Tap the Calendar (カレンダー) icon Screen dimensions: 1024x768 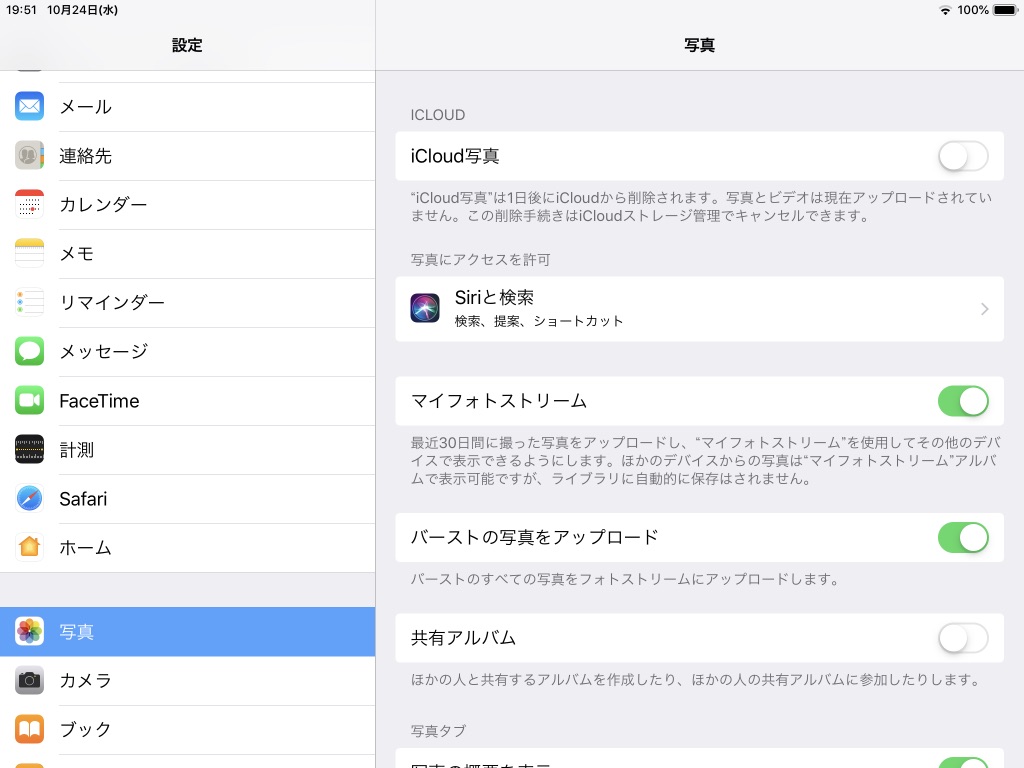click(29, 204)
